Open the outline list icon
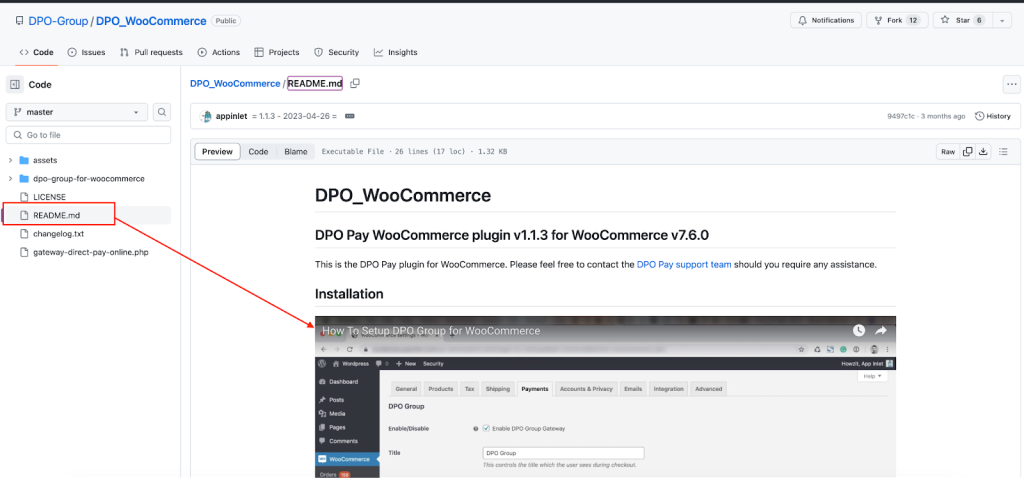The width and height of the screenshot is (1024, 478). 1004,151
